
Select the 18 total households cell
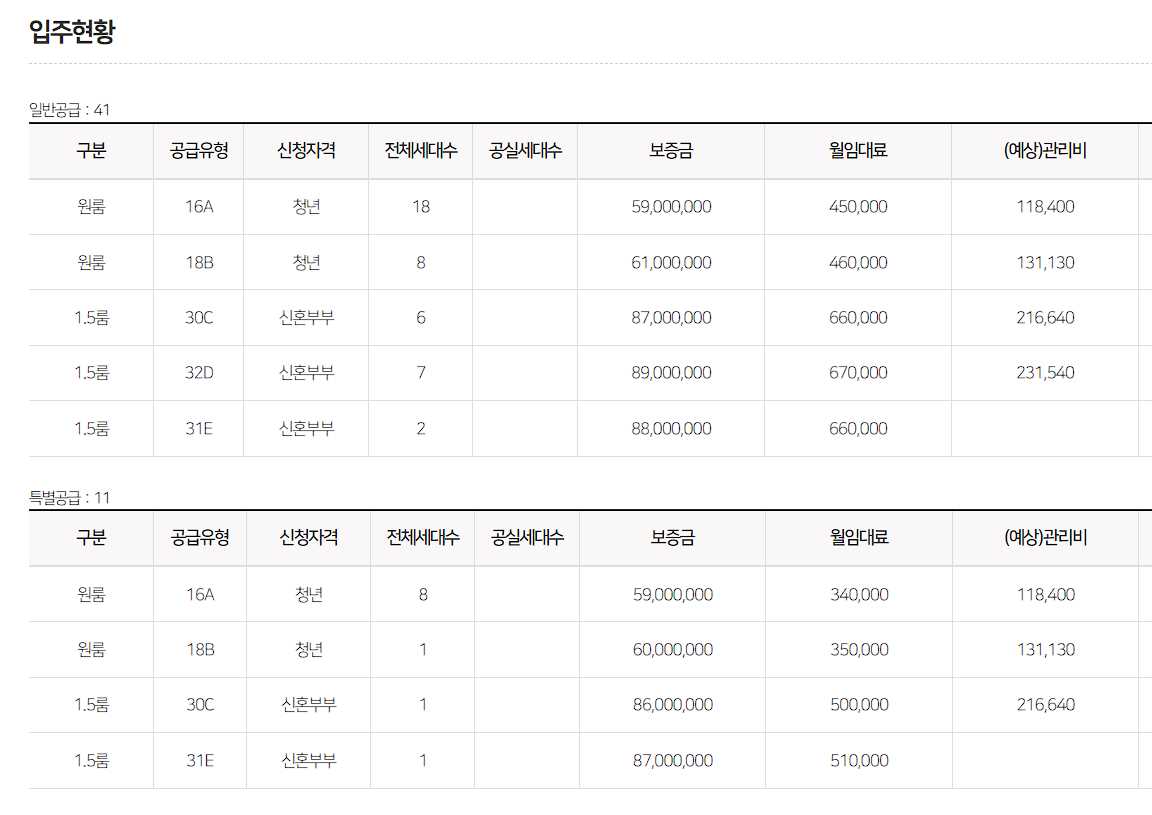pos(421,207)
